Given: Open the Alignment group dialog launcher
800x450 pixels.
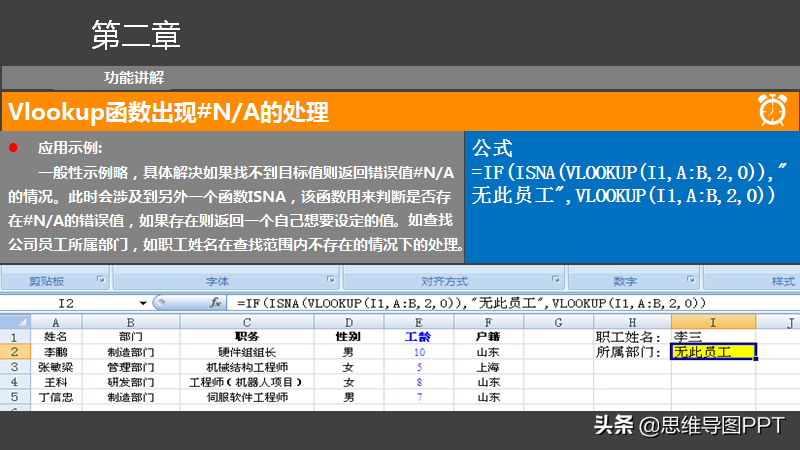Looking at the screenshot, I should tap(556, 280).
